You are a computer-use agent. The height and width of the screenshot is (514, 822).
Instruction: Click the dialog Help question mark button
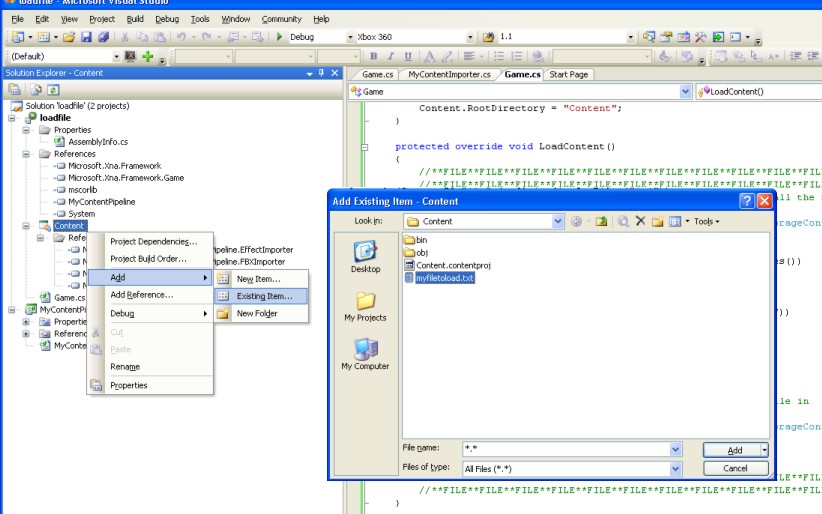pos(747,201)
